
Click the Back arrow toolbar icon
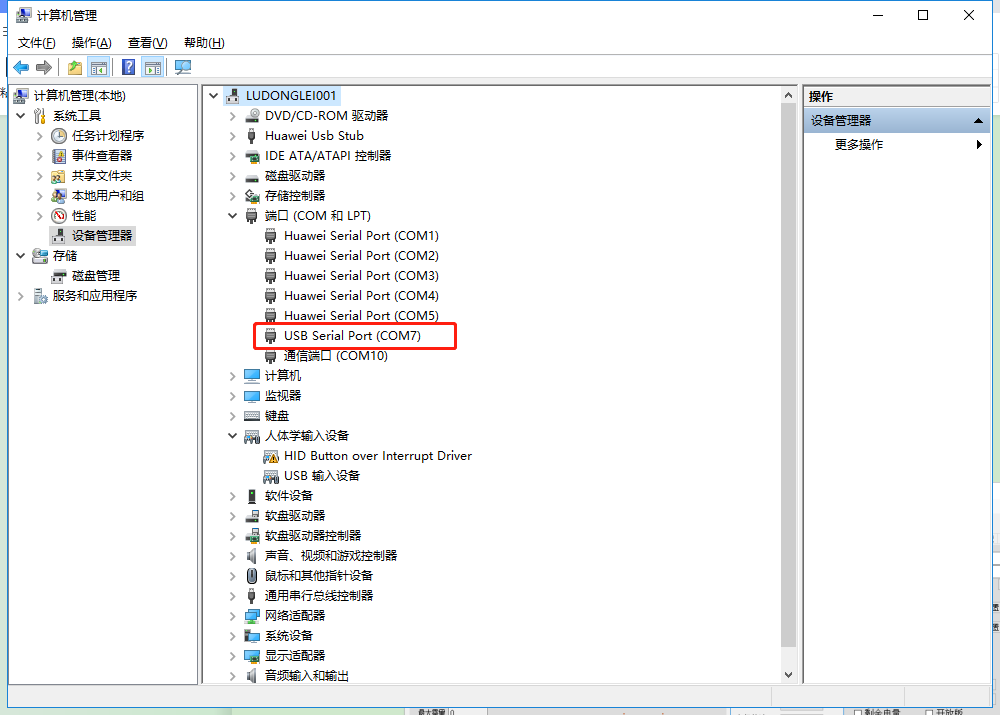[21, 67]
